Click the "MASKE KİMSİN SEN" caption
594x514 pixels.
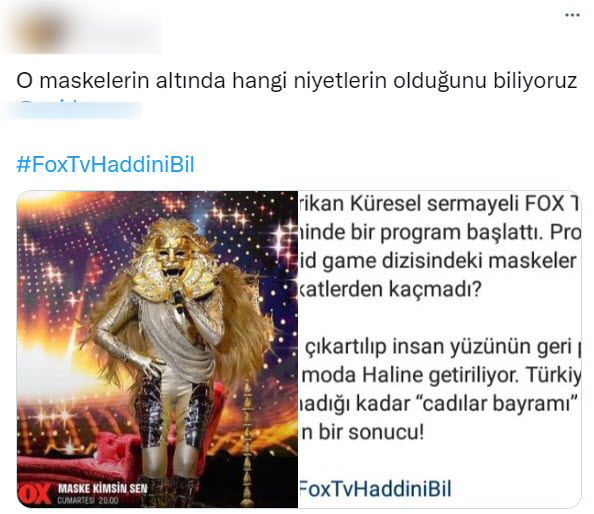pyautogui.click(x=103, y=489)
